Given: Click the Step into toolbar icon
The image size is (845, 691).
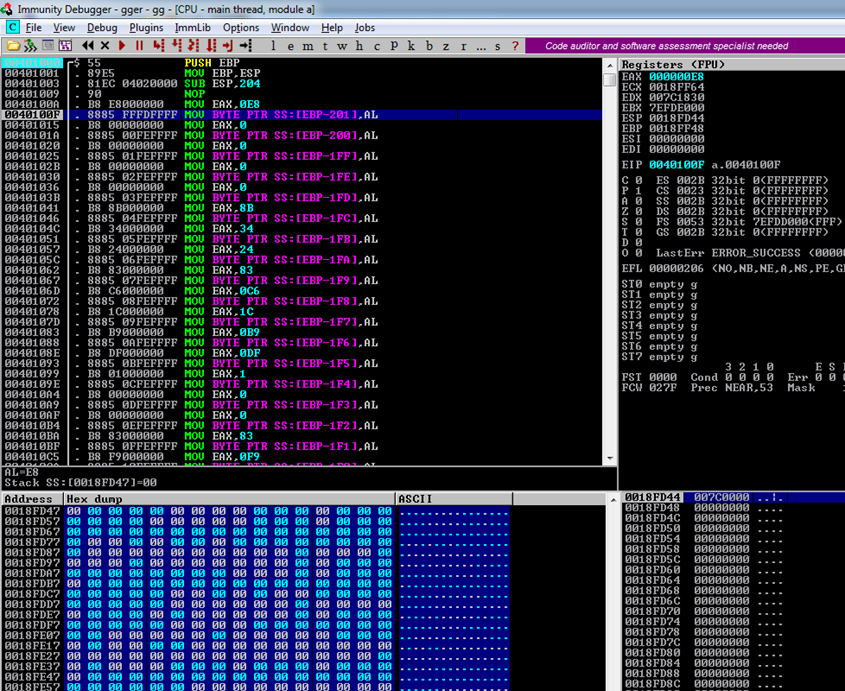Looking at the screenshot, I should 158,46.
